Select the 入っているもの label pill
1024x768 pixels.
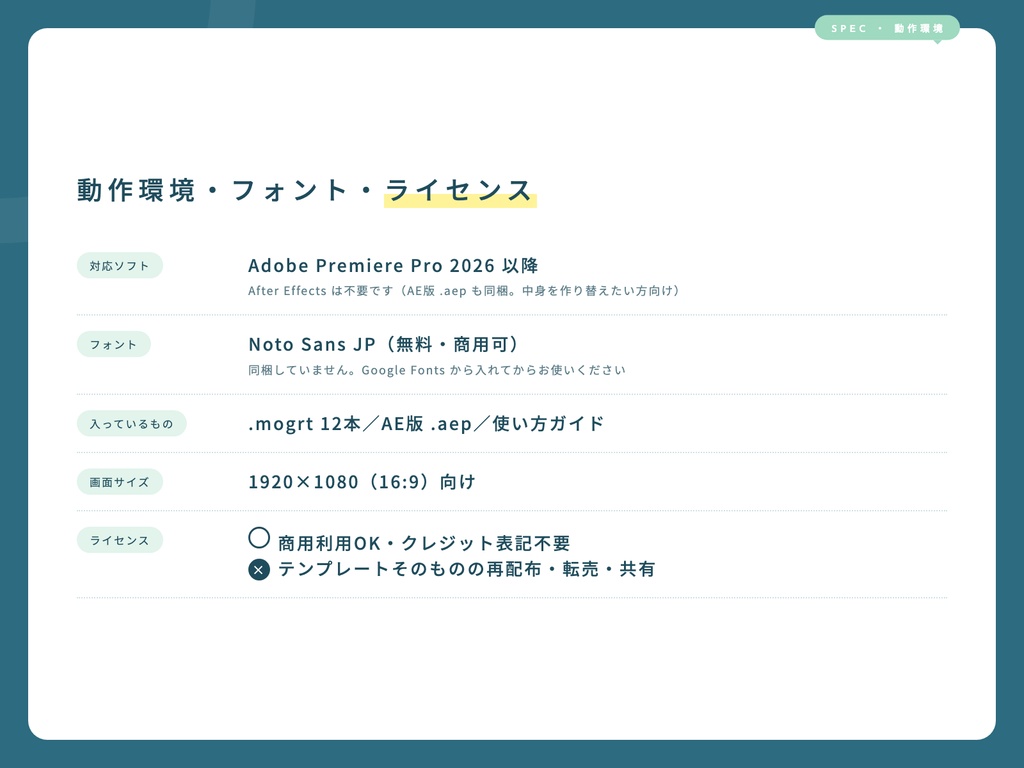[x=131, y=424]
